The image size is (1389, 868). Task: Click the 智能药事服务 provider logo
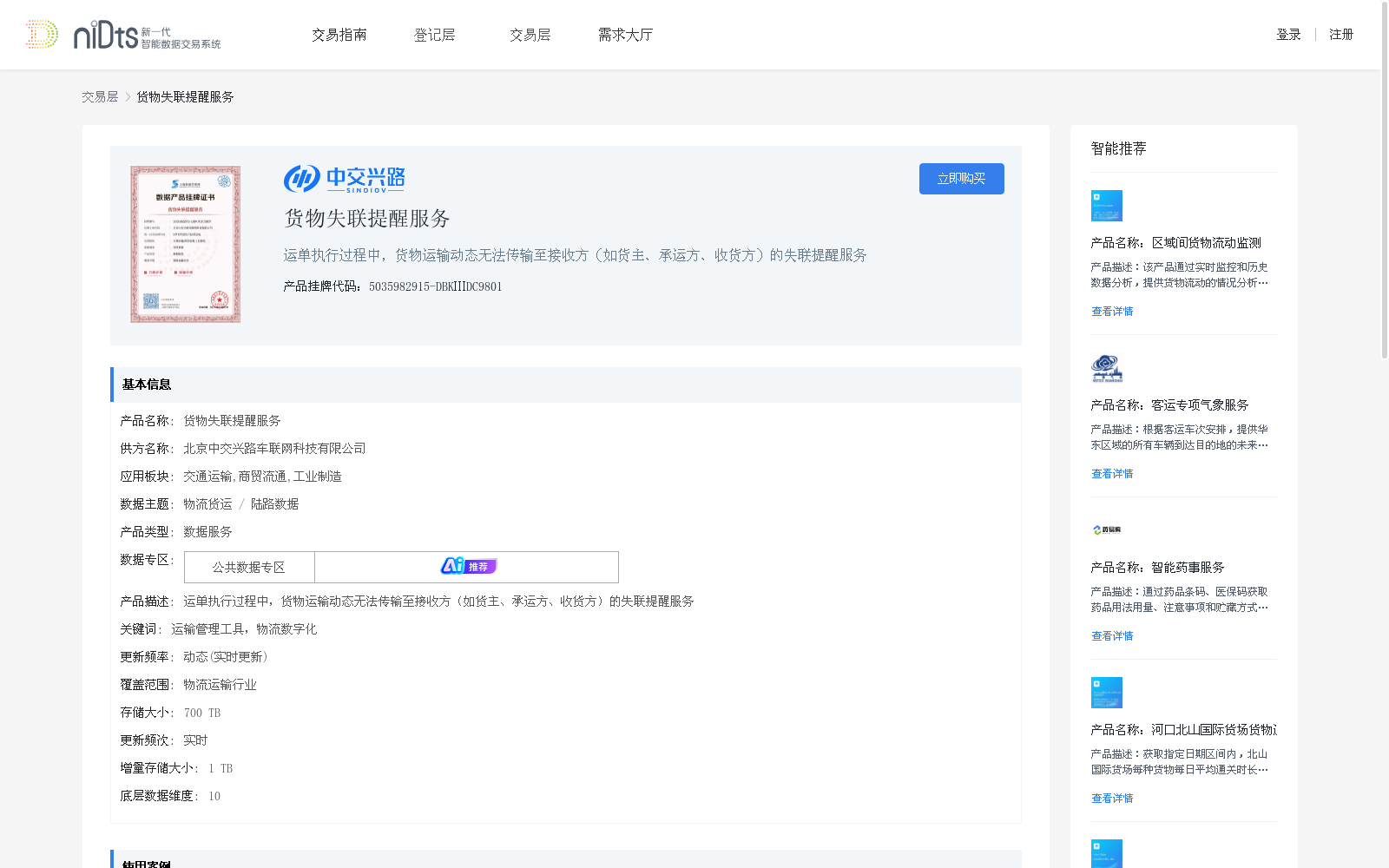pos(1107,529)
